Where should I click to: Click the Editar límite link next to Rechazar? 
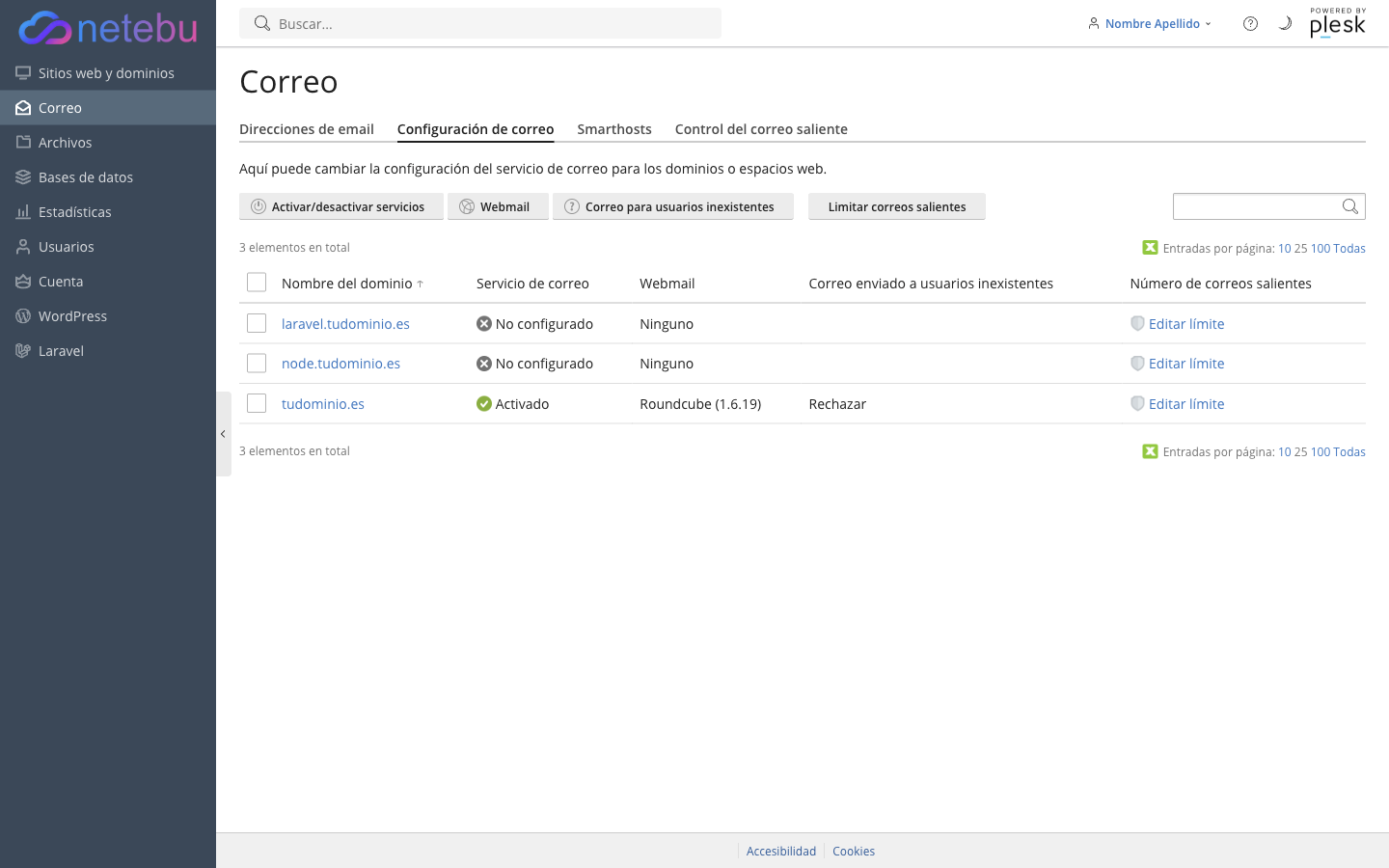[x=1186, y=404]
